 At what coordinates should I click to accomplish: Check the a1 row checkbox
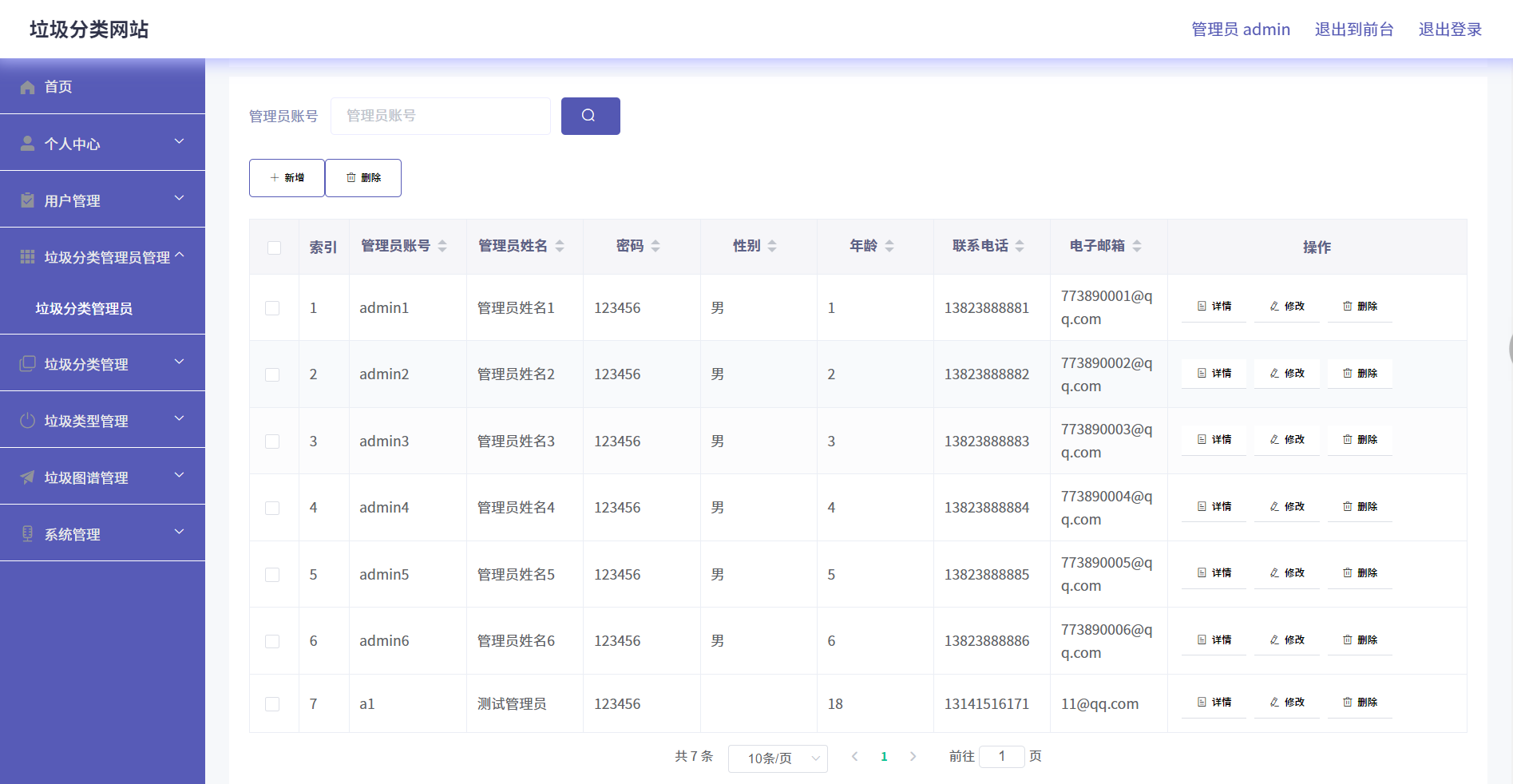point(272,704)
